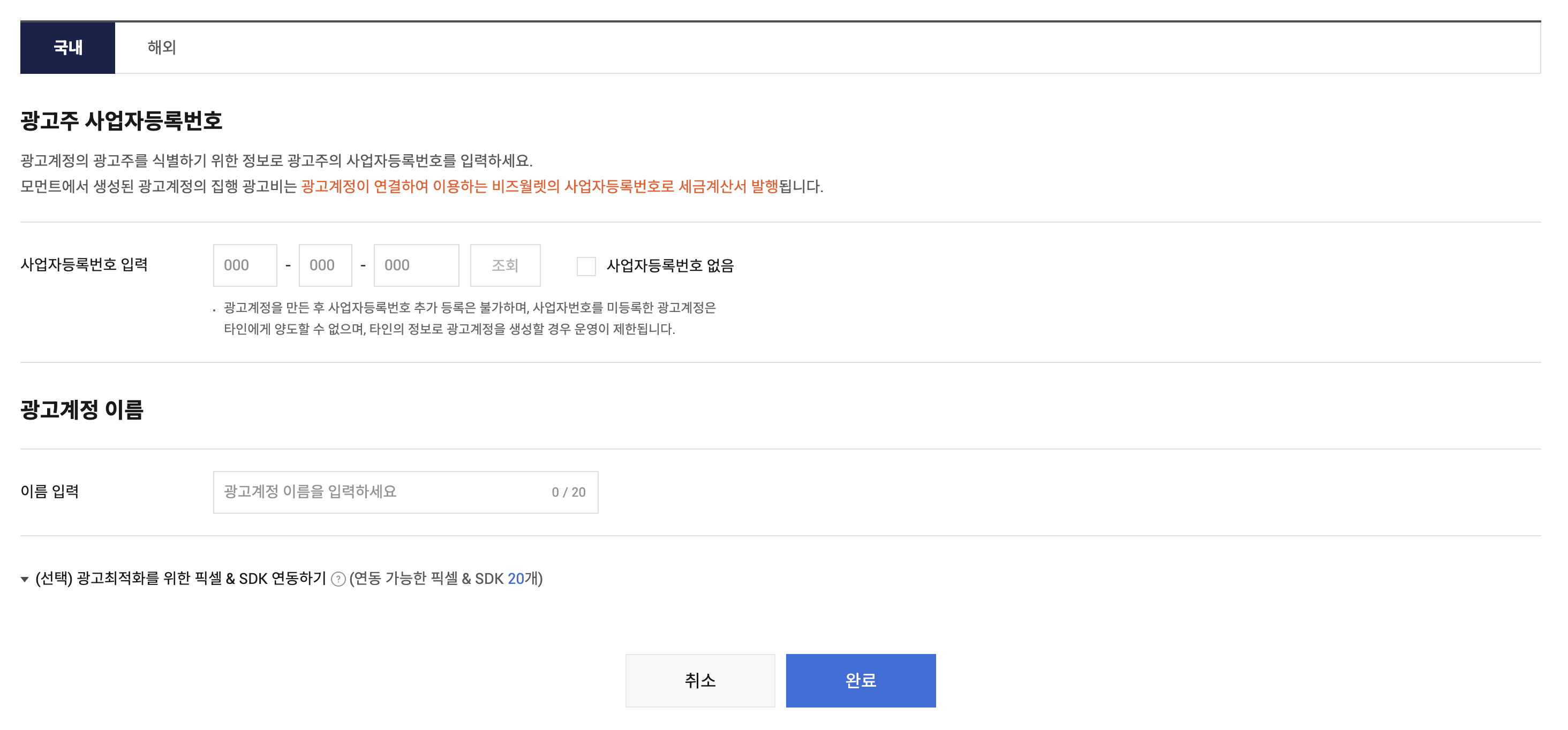
Task: Click the 취소 cancel button
Action: (699, 680)
